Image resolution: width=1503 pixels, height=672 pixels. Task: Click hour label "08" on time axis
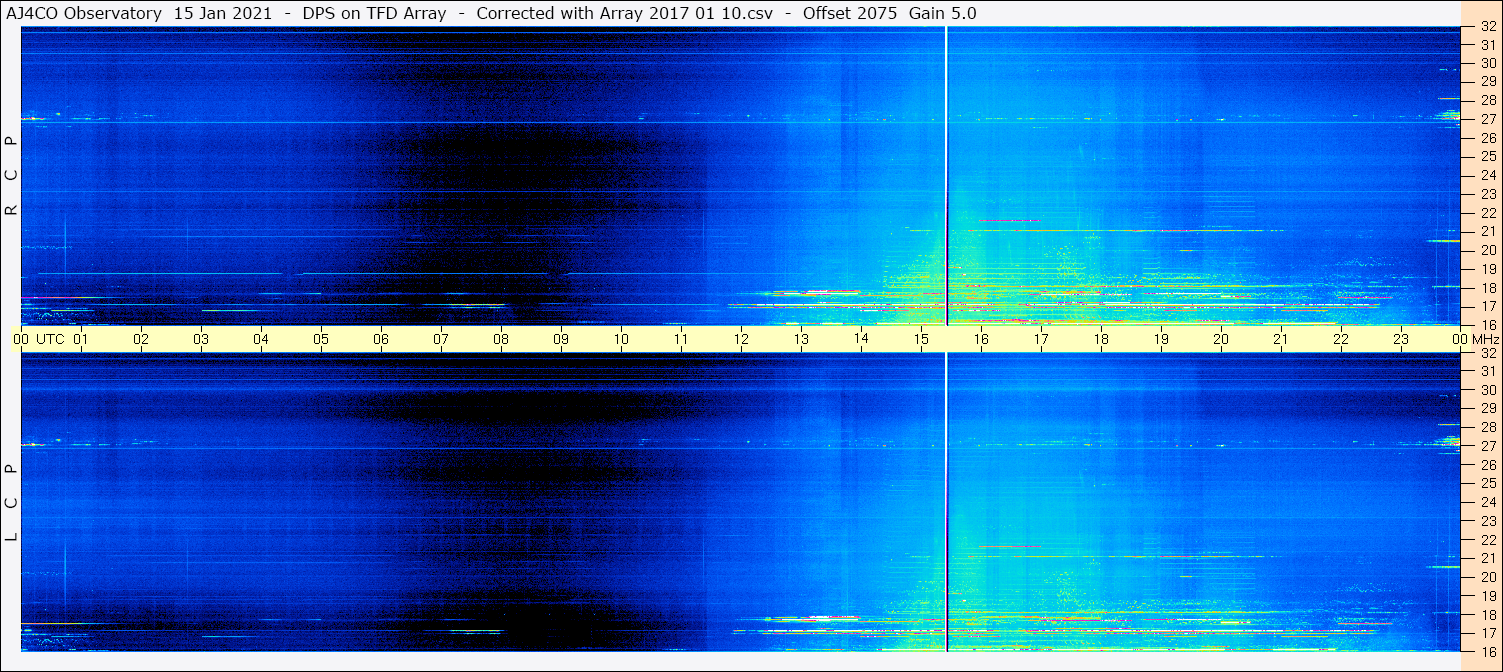pyautogui.click(x=501, y=339)
